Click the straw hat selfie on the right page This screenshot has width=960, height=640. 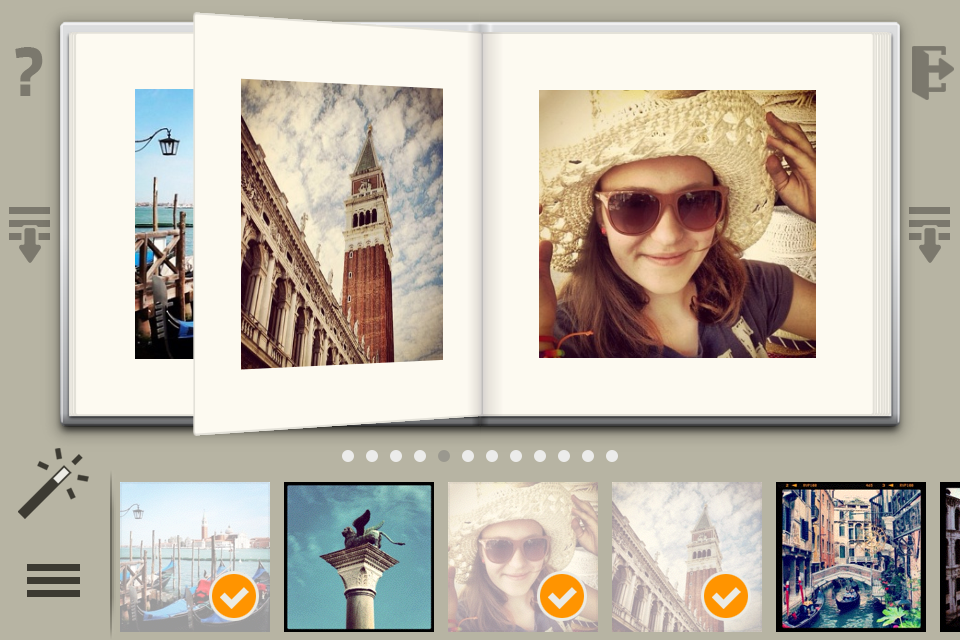pos(677,224)
